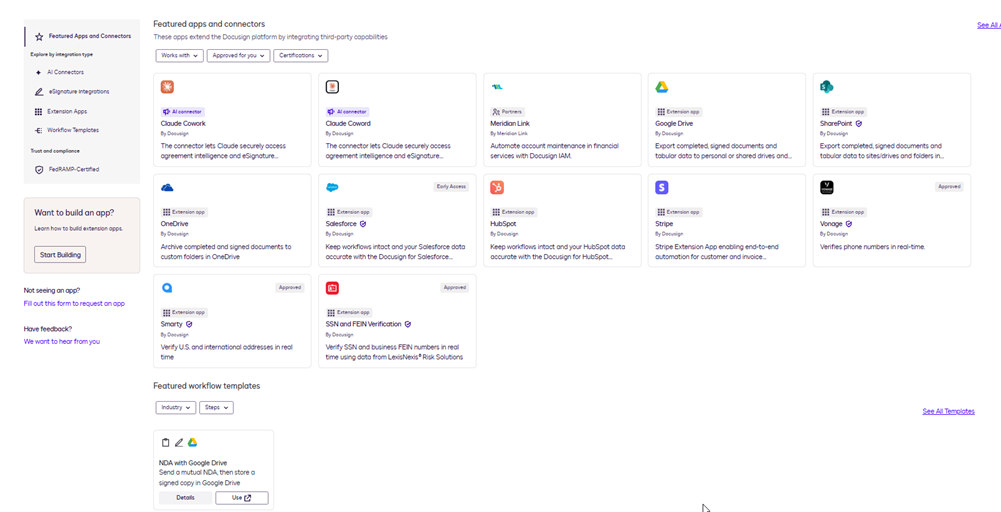The image size is (1001, 512).
Task: Click the certification badge beside Vonage
Action: (848, 224)
